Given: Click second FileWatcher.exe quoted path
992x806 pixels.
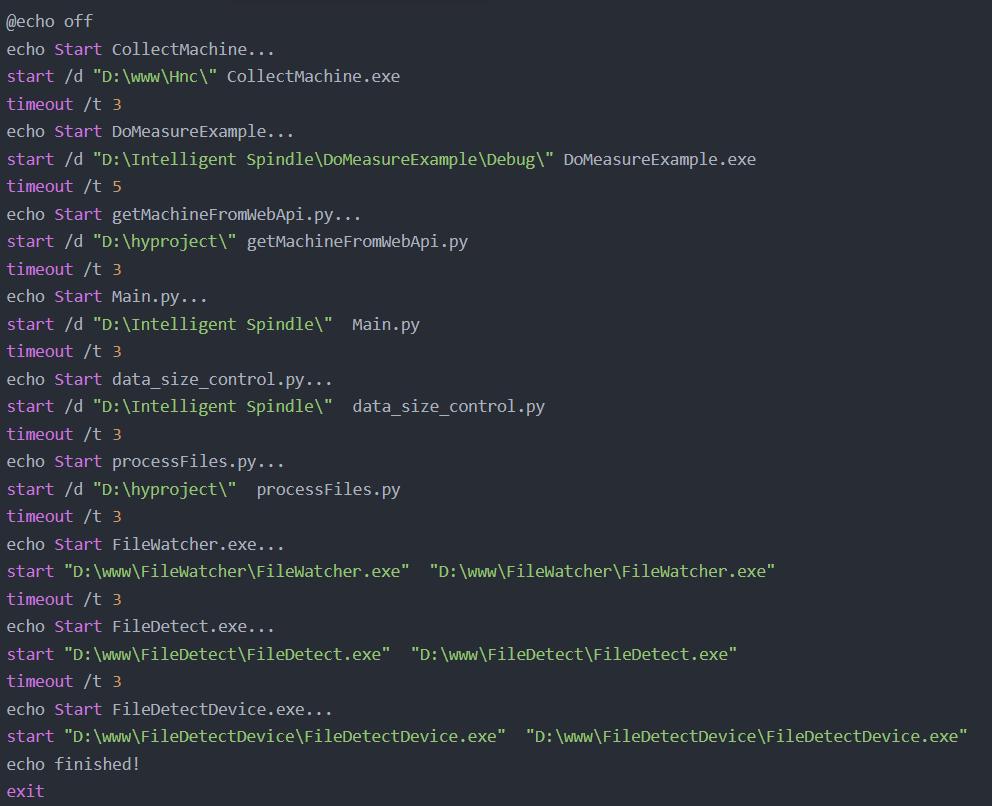Looking at the screenshot, I should pyautogui.click(x=602, y=572).
